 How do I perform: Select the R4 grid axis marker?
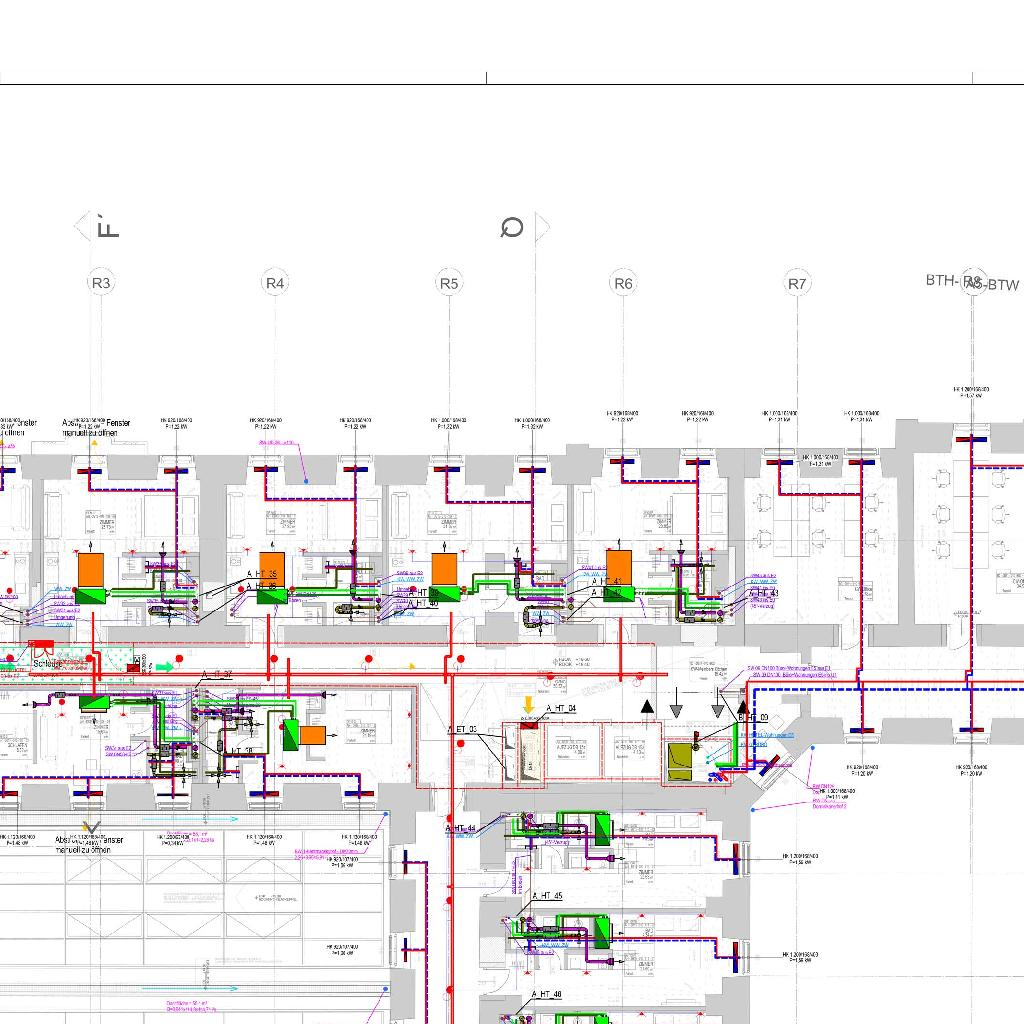tap(275, 283)
